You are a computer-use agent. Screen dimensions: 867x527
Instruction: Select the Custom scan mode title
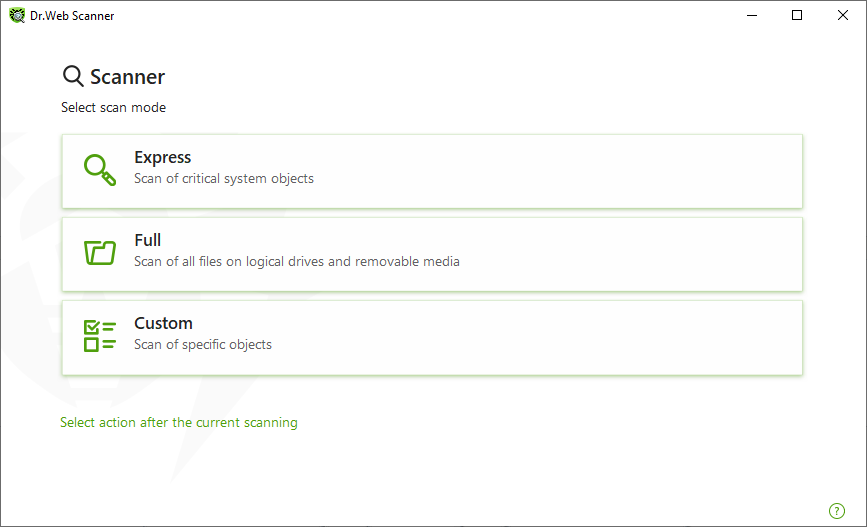point(163,324)
